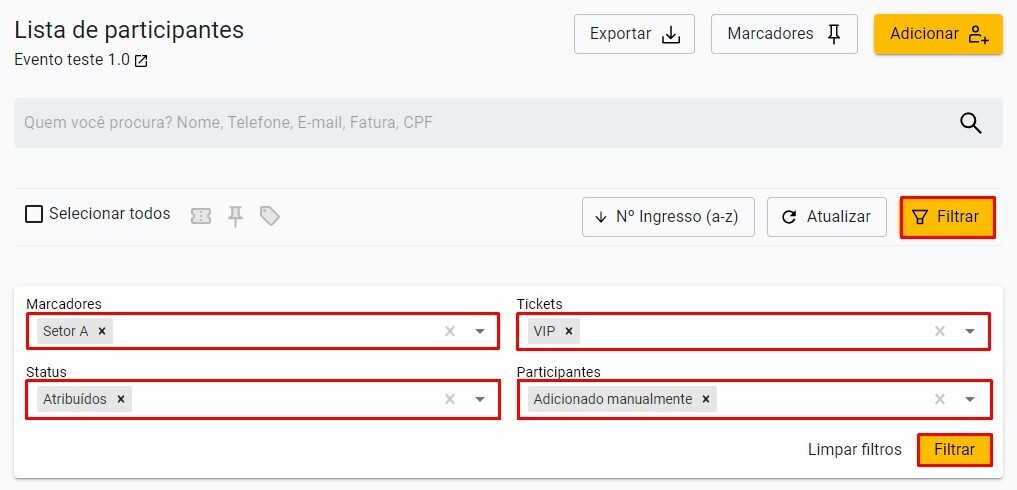The height and width of the screenshot is (490, 1017).
Task: Click the Exportar button
Action: 634,34
